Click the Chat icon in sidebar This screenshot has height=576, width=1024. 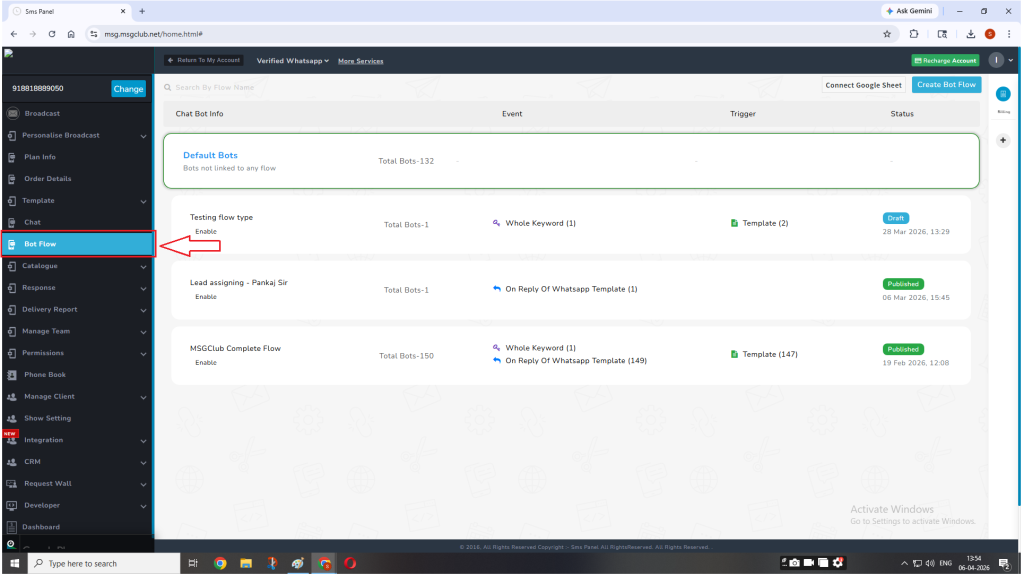tap(12, 222)
